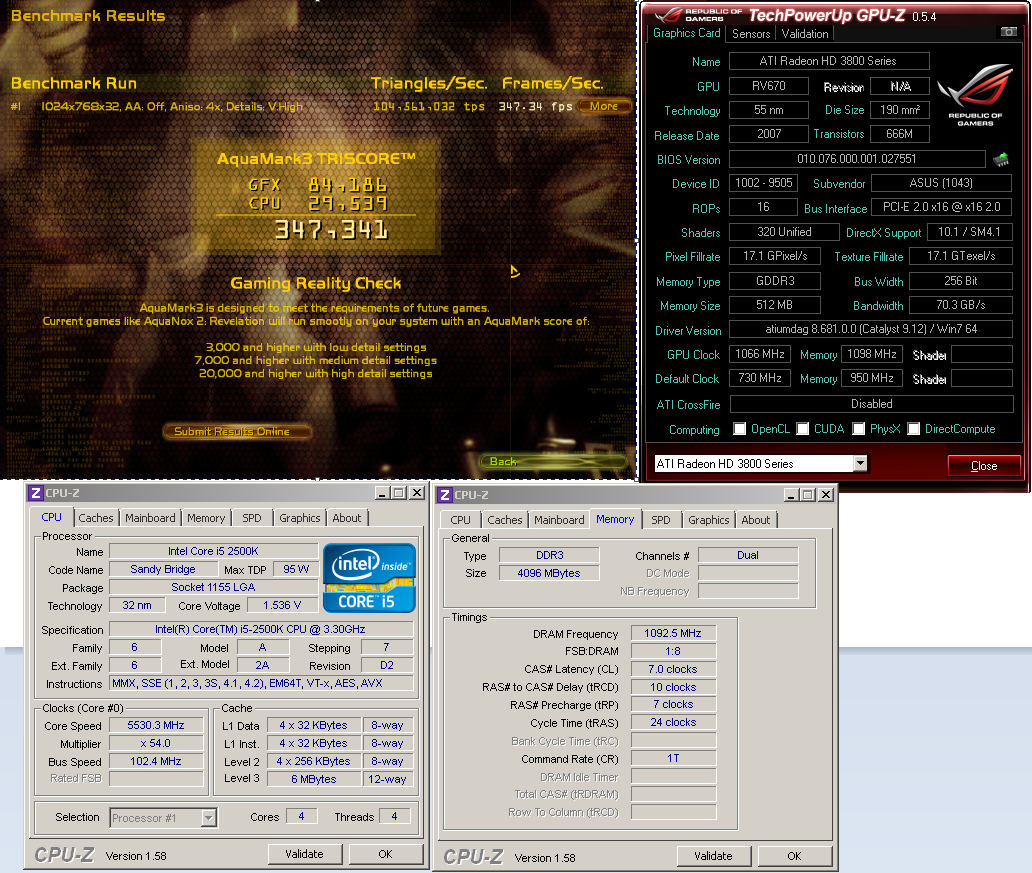Click the CAS# Latency 7.0 clocks value
This screenshot has height=873, width=1032.
click(673, 669)
